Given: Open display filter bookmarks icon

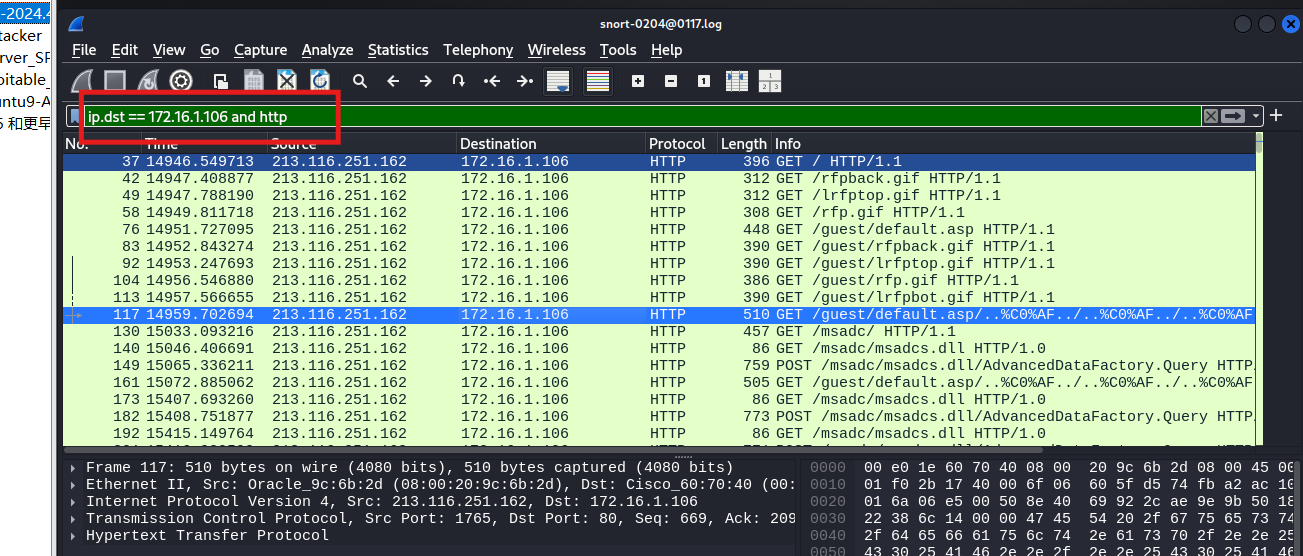Looking at the screenshot, I should (x=74, y=117).
